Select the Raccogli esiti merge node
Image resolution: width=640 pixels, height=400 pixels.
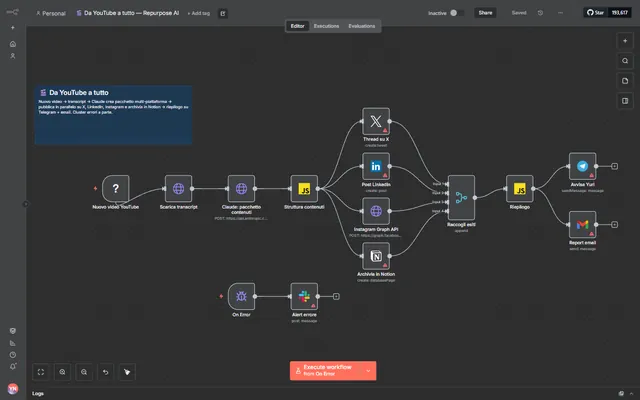(461, 198)
